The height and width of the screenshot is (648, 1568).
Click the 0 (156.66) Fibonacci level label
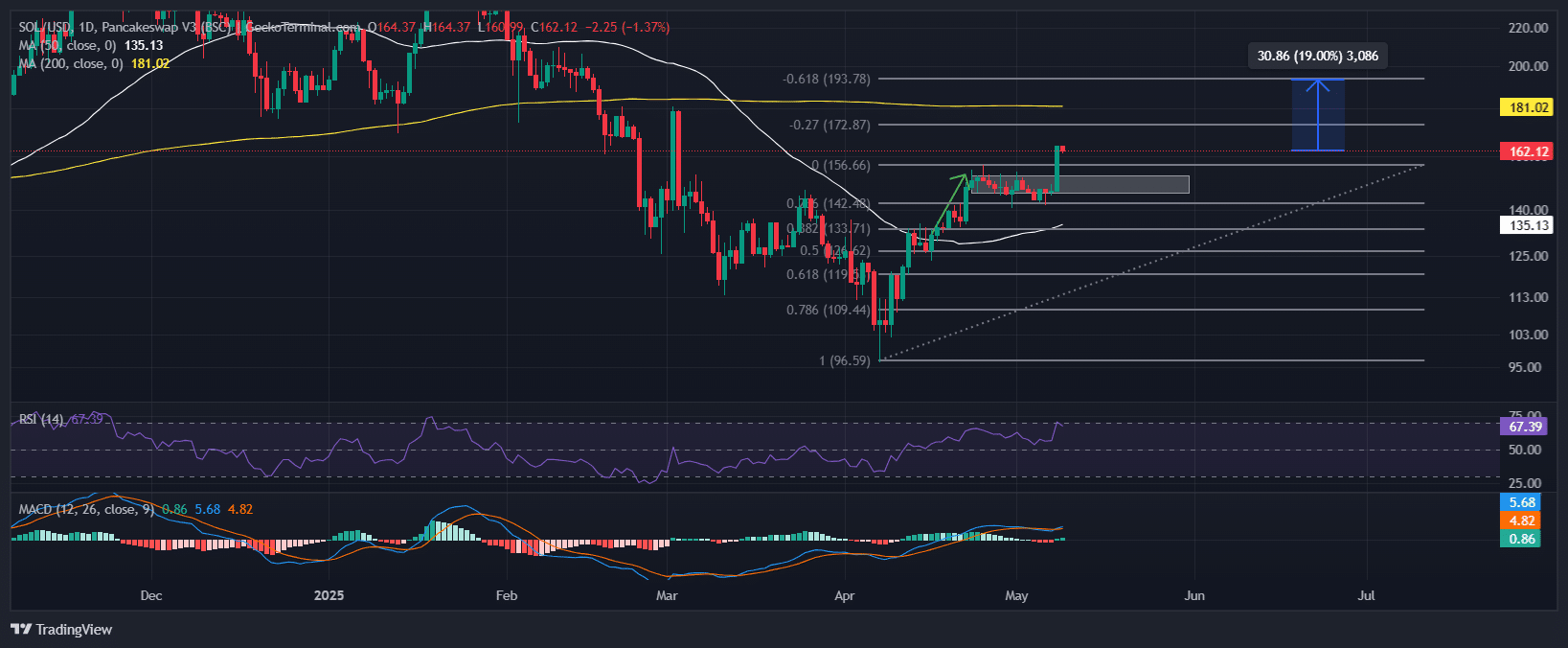tap(841, 165)
